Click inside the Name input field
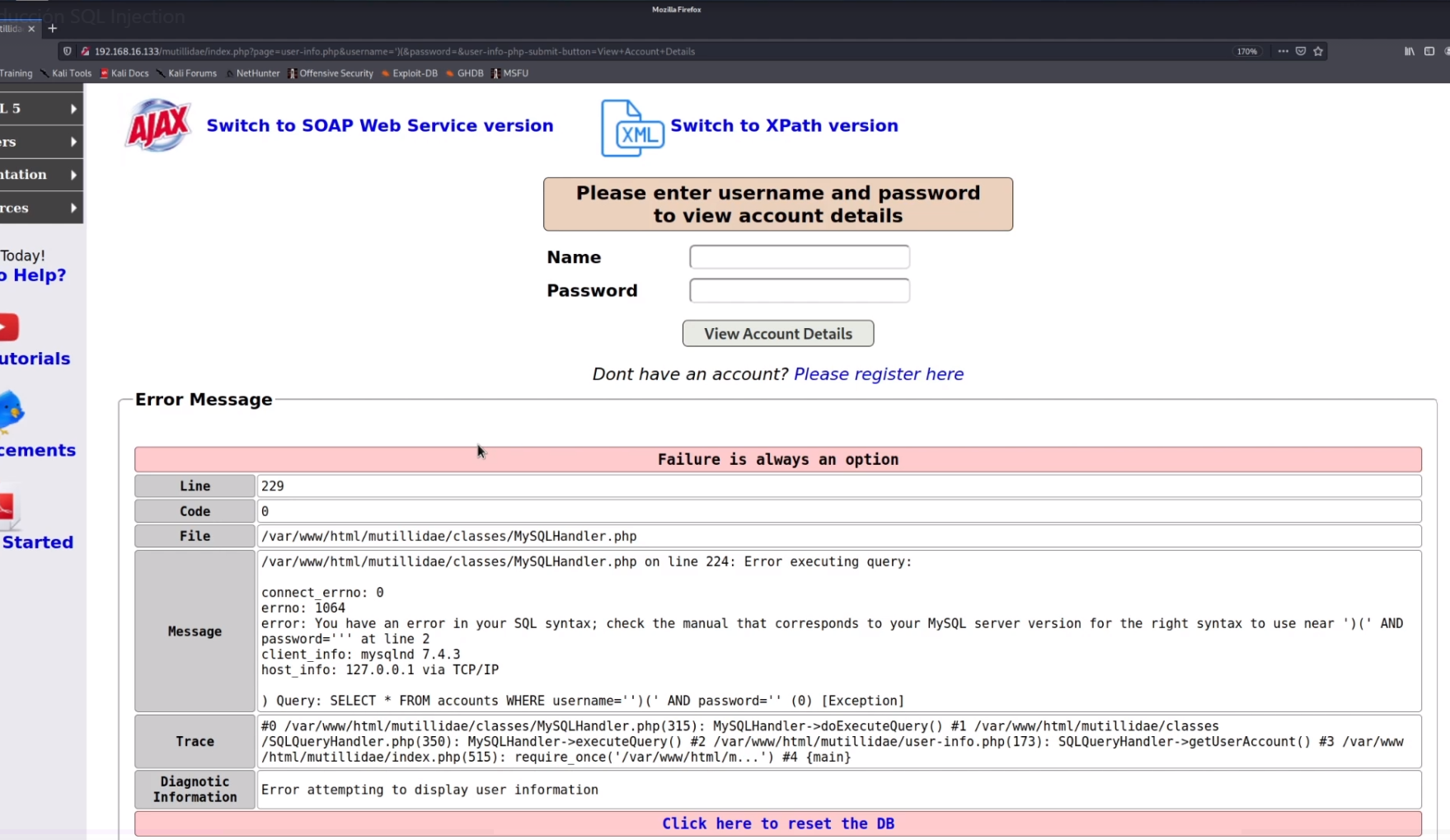The width and height of the screenshot is (1450, 840). (x=798, y=256)
